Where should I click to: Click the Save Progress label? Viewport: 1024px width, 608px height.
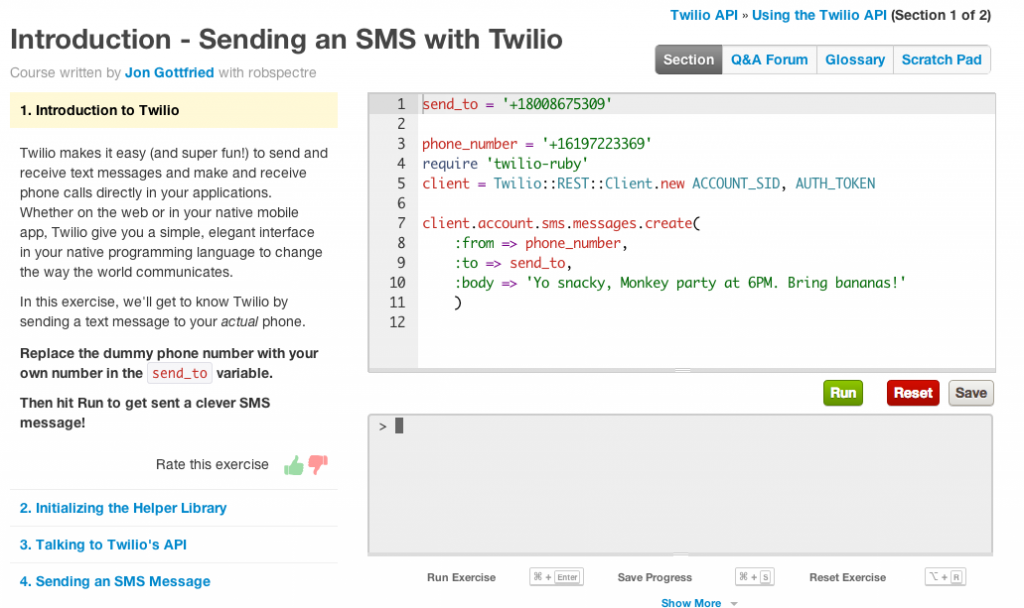point(654,577)
